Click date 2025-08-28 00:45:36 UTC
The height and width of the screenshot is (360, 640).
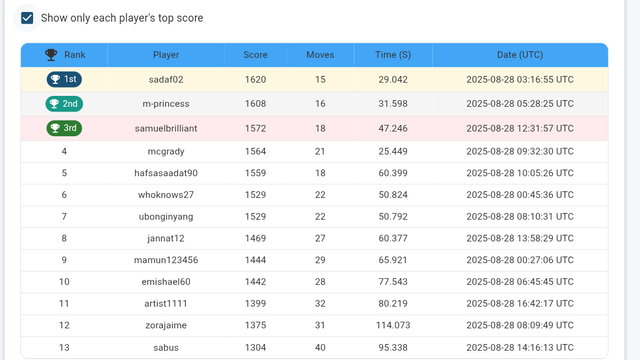520,195
